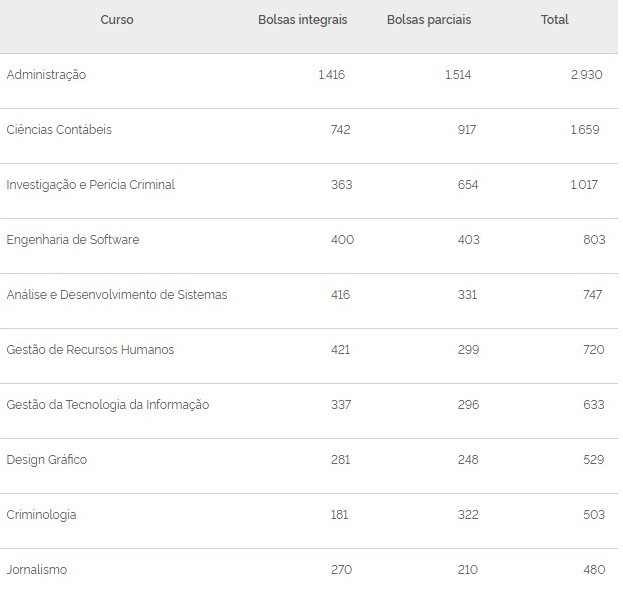Image resolution: width=623 pixels, height=589 pixels.
Task: Select the Engenharia de Software row
Action: point(72,240)
